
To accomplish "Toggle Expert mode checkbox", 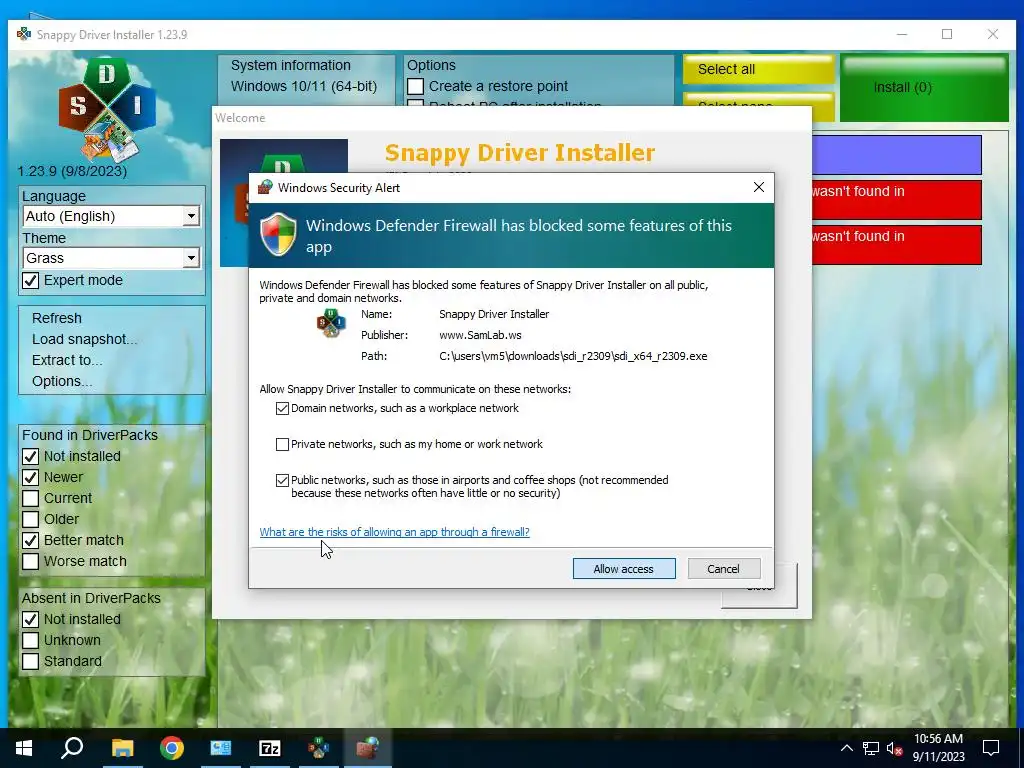I will tap(30, 281).
